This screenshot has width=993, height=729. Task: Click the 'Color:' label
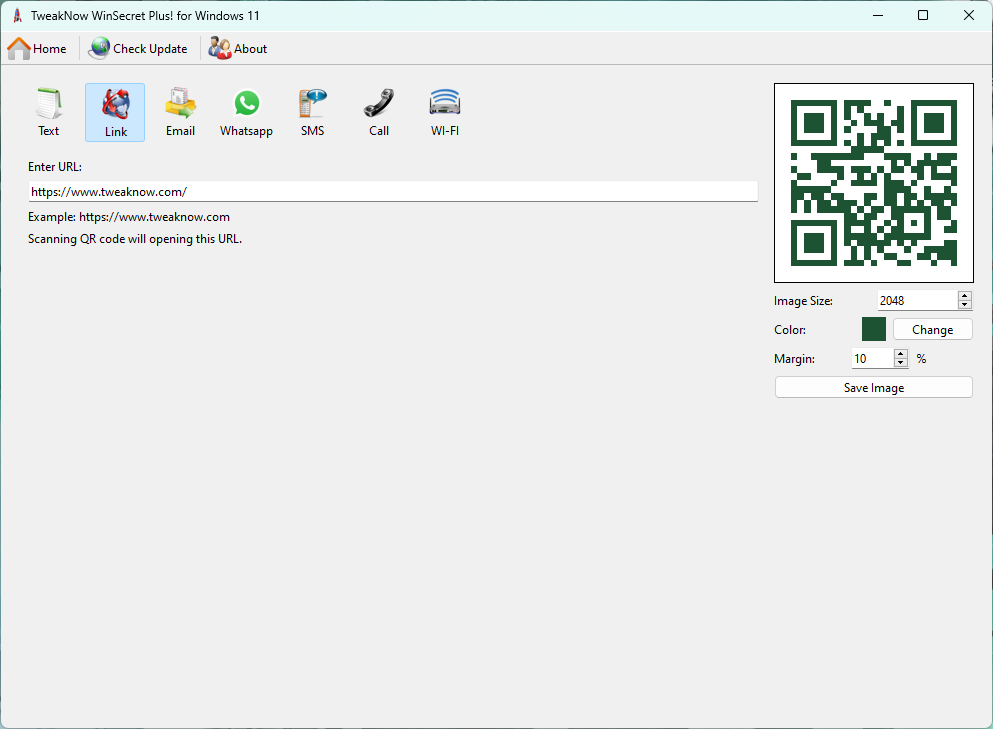(x=790, y=330)
